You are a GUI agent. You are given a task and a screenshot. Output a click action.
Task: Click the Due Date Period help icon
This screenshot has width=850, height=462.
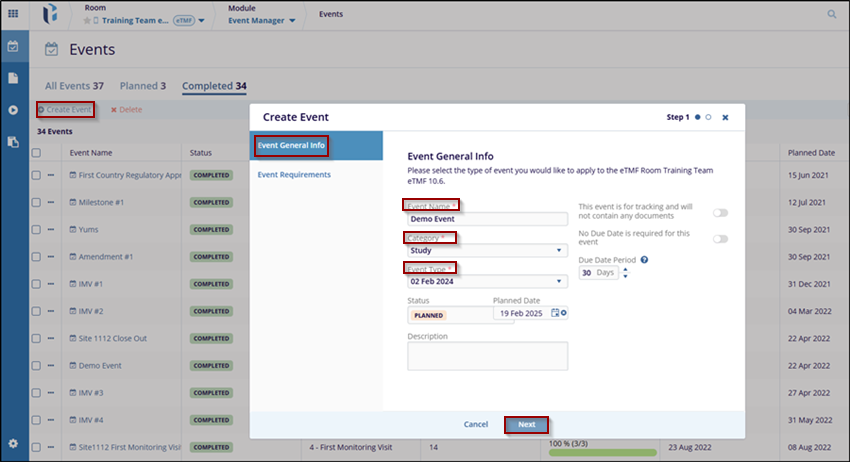tap(645, 260)
